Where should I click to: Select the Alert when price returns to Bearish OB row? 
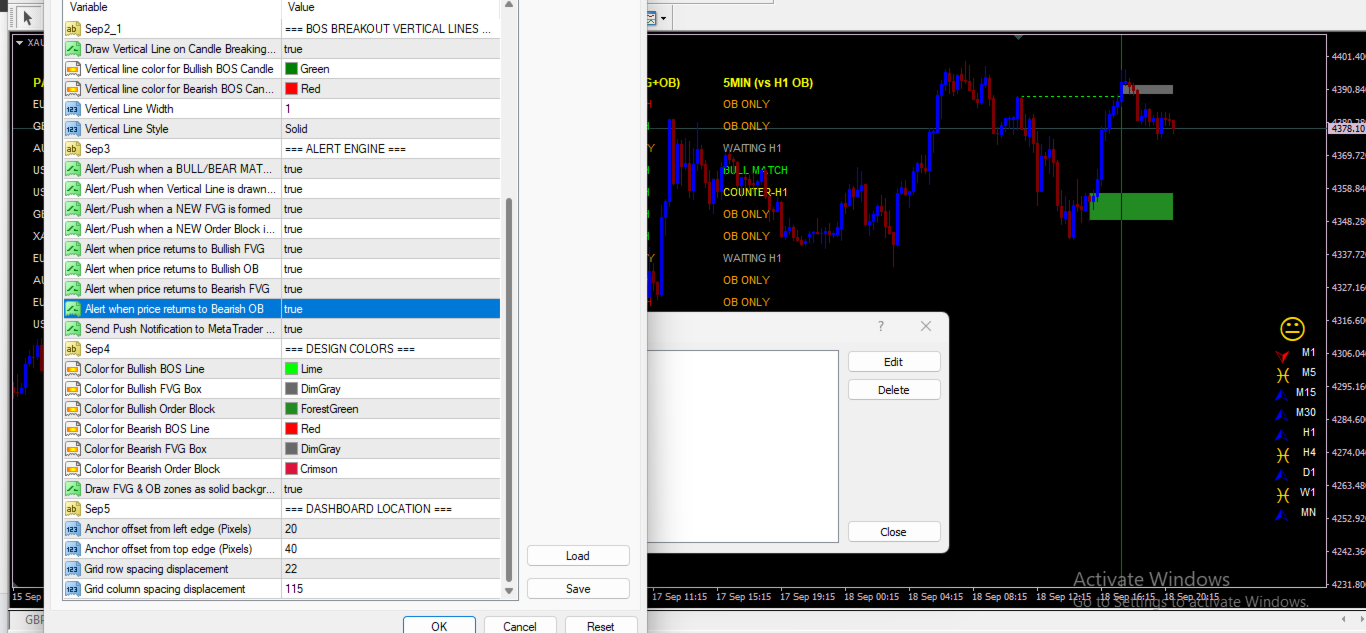[282, 309]
